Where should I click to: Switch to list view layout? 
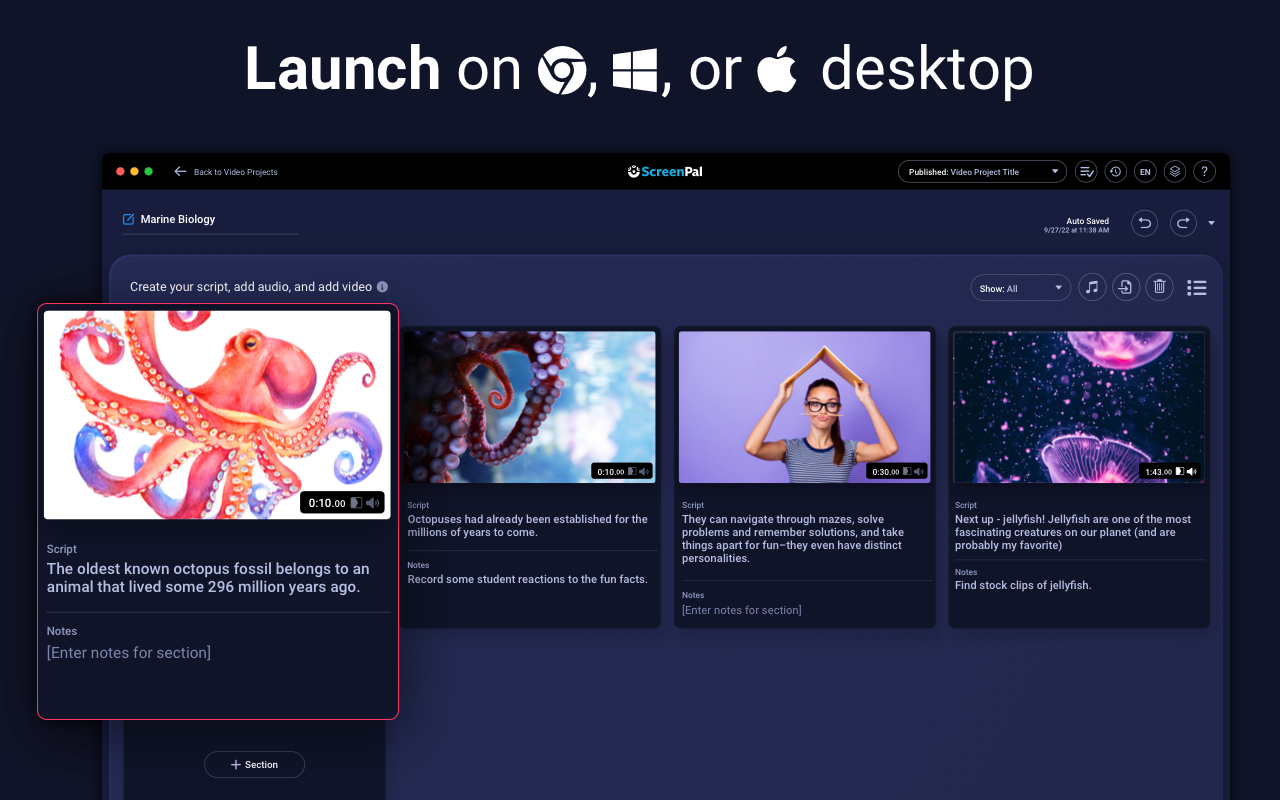tap(1197, 287)
